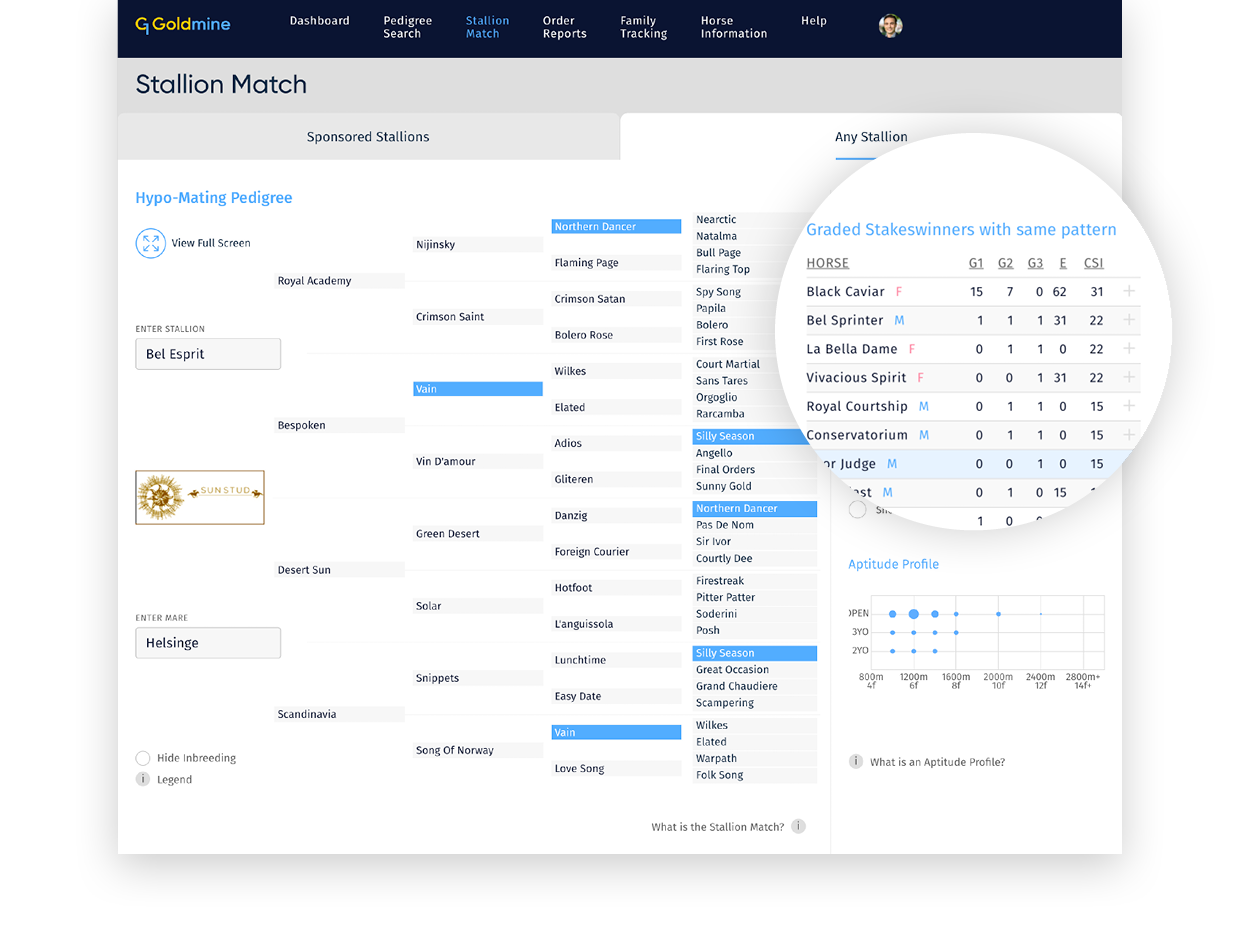
Task: Click the Enter Stallion field containing Bel Esprit
Action: click(x=208, y=354)
